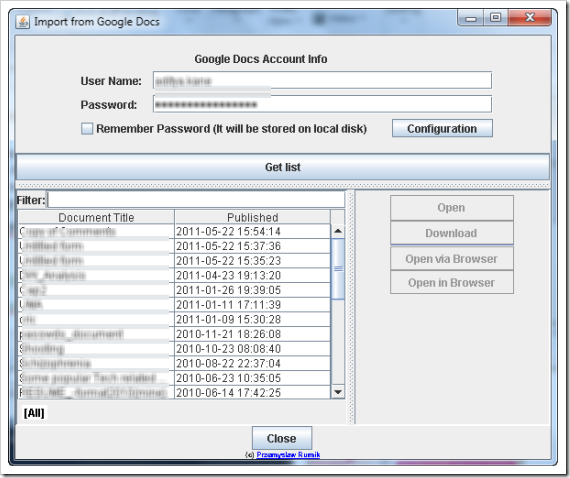Select the row published 2011-01-11 17:11:39
This screenshot has height=478, width=570.
[x=174, y=305]
